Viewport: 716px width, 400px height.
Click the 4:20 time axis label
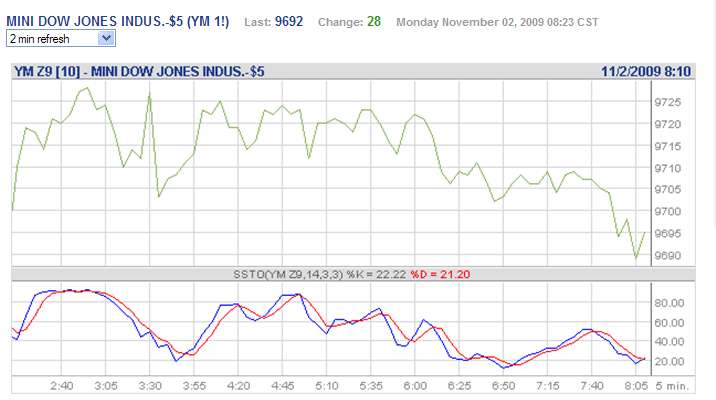click(238, 386)
